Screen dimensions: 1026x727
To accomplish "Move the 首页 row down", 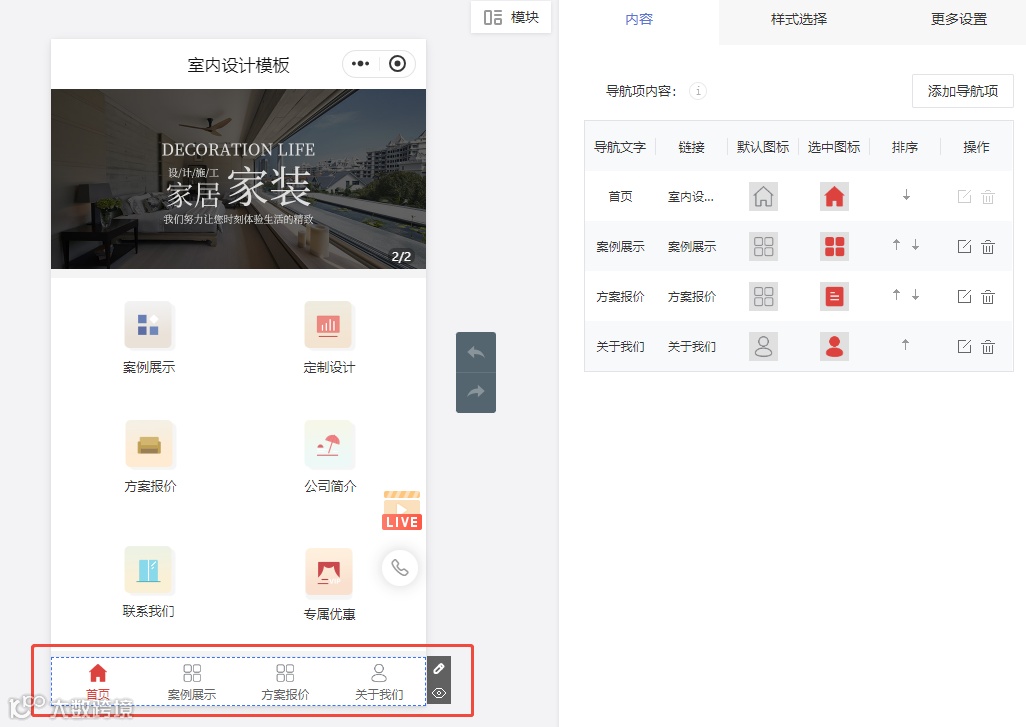I will pos(906,195).
